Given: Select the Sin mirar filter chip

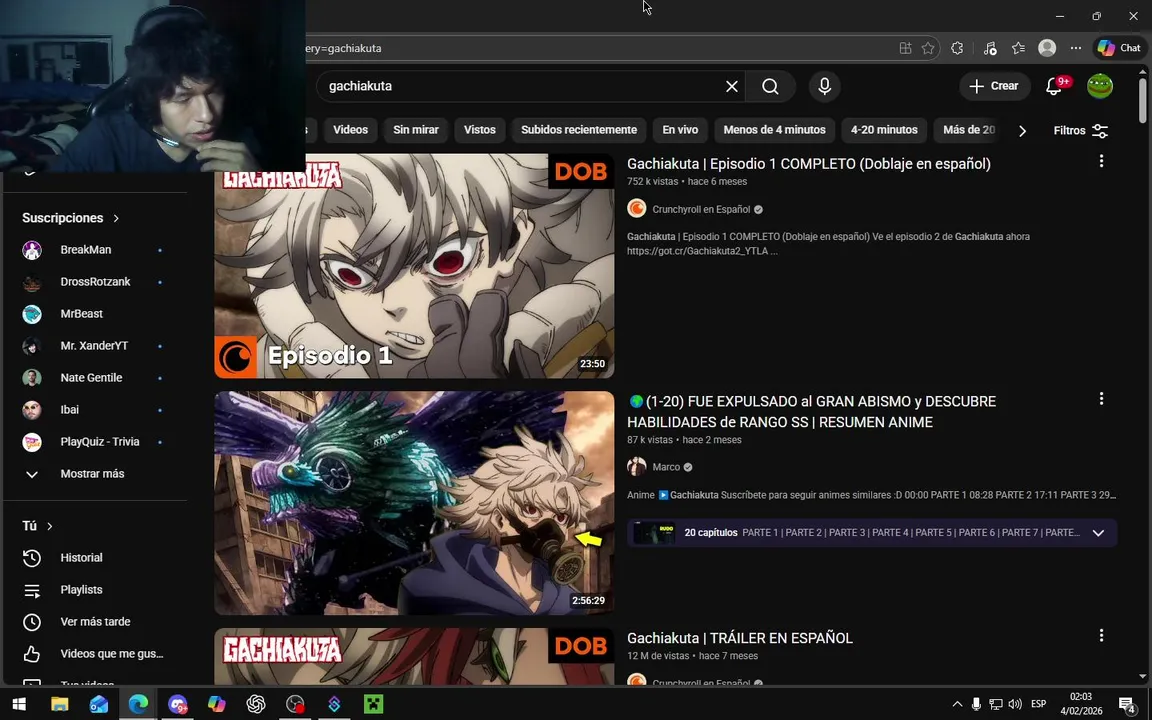Looking at the screenshot, I should point(416,130).
